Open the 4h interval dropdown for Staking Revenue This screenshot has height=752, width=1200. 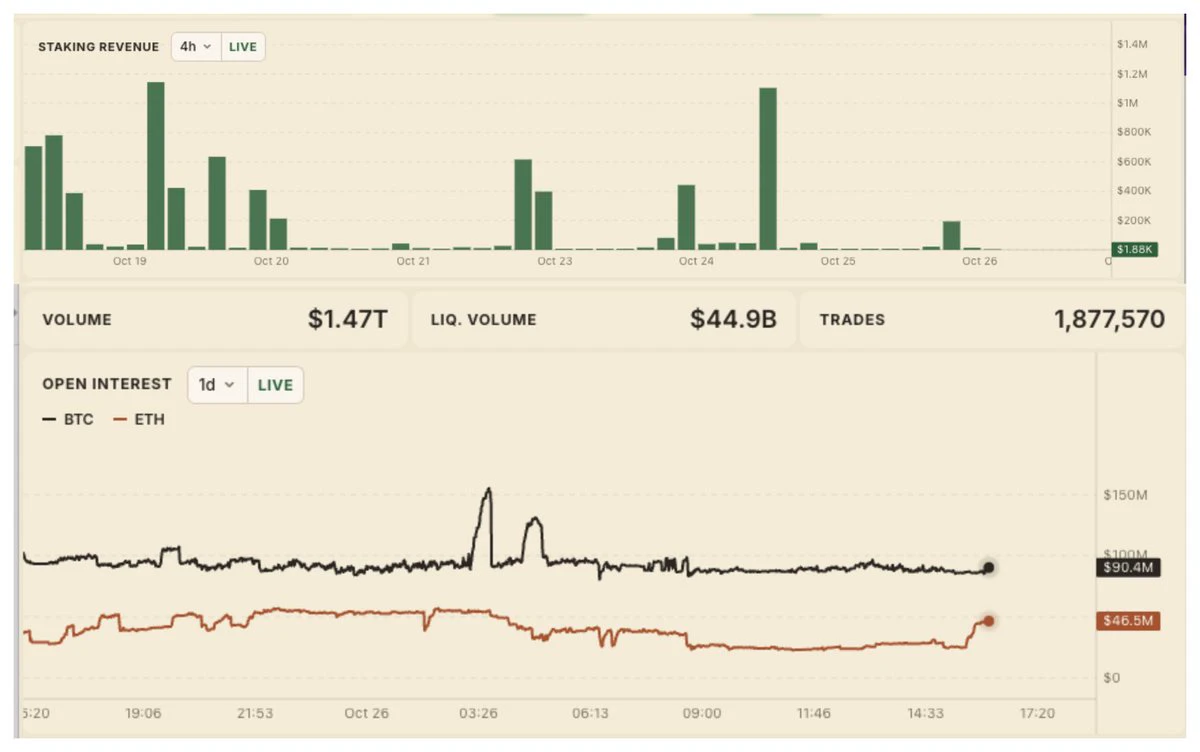pos(196,47)
